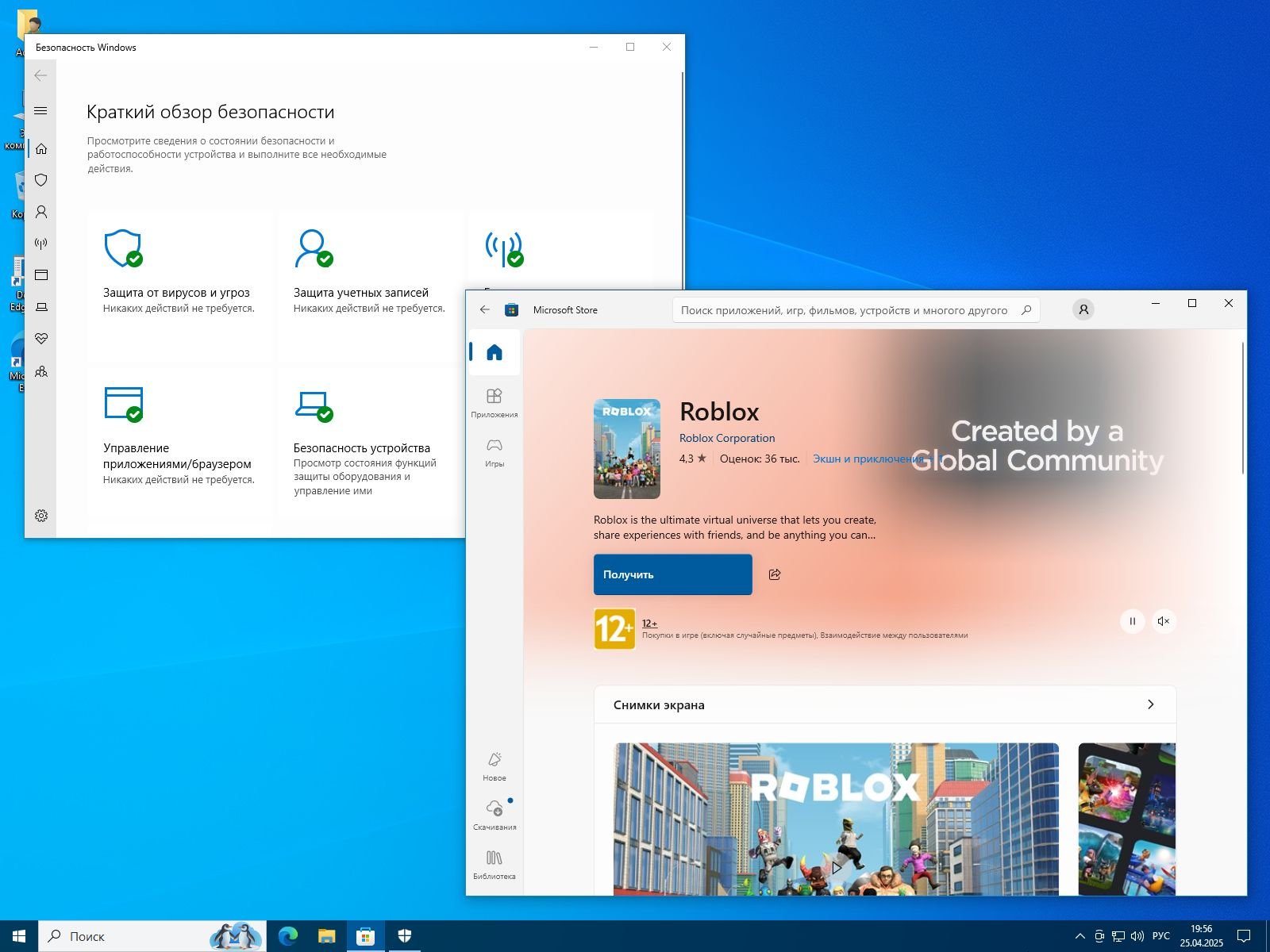Open Firewall & network sidebar icon
Screen dimensions: 1270x952
click(x=41, y=244)
